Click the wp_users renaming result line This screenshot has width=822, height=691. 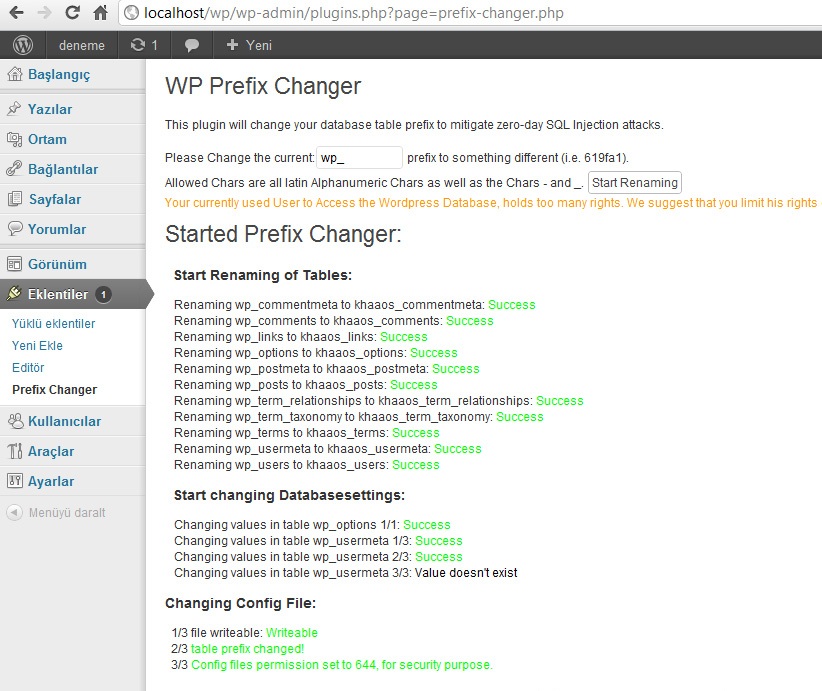tap(307, 465)
